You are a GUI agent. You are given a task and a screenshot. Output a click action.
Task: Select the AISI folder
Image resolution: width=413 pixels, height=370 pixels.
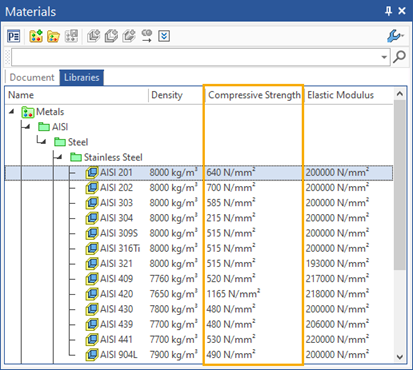pos(60,127)
